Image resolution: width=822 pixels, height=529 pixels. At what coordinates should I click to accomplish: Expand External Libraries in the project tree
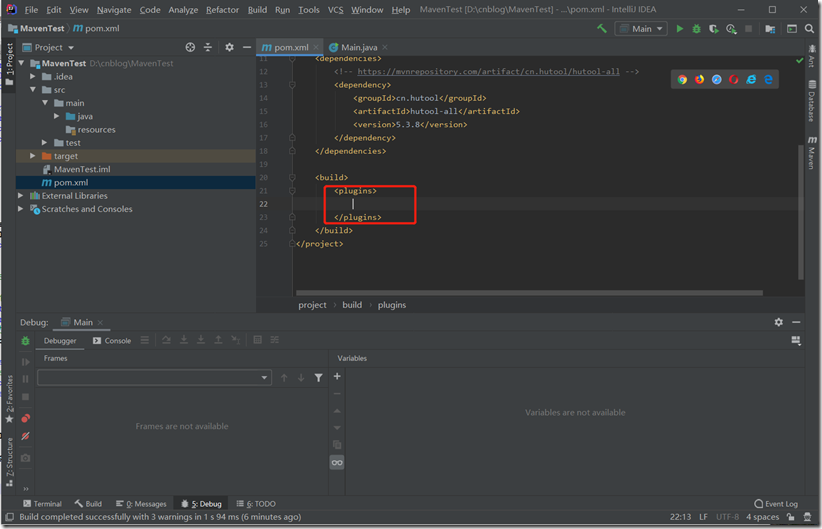(x=20, y=196)
